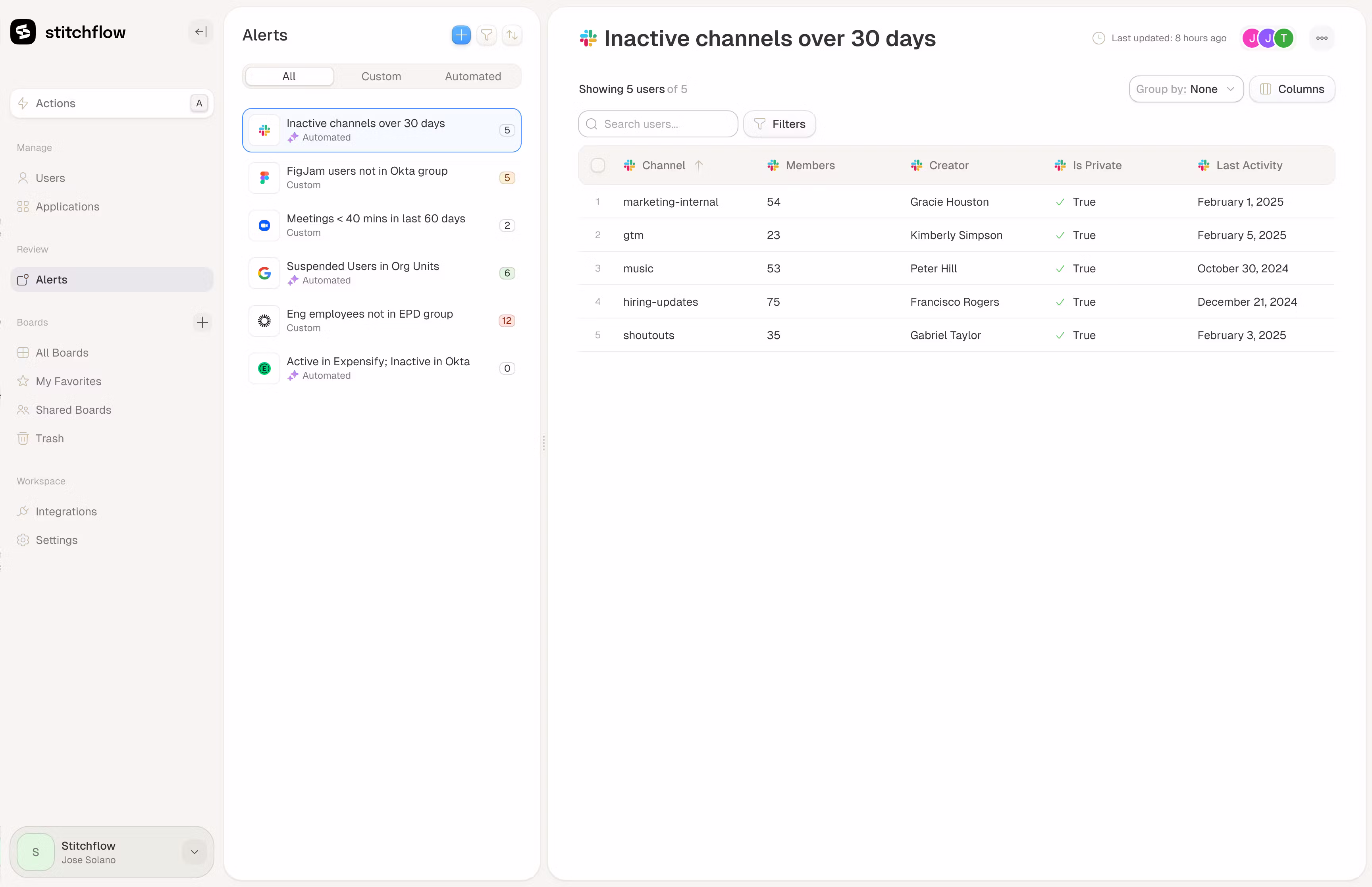The width and height of the screenshot is (1372, 887).
Task: Open the Columns selector
Action: 1291,89
